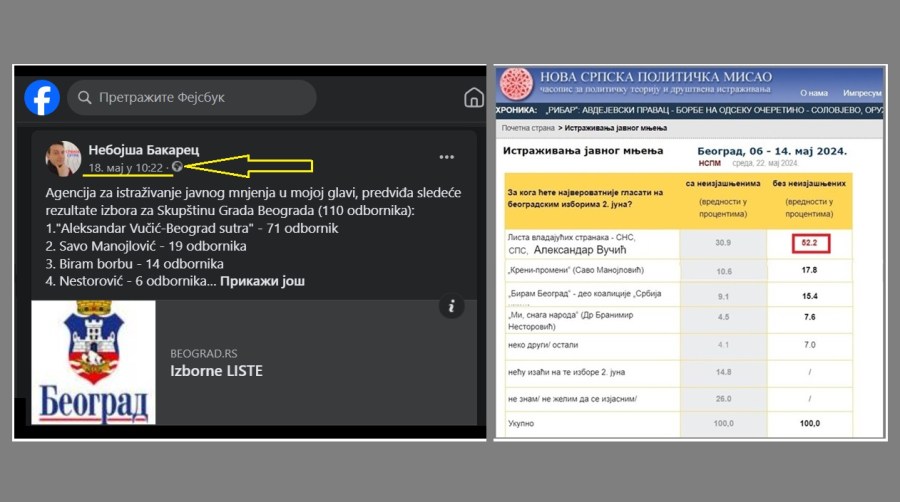Click the post timestamp '18. мај у 10:22'
Screen dimensions: 900x502
click(x=127, y=167)
